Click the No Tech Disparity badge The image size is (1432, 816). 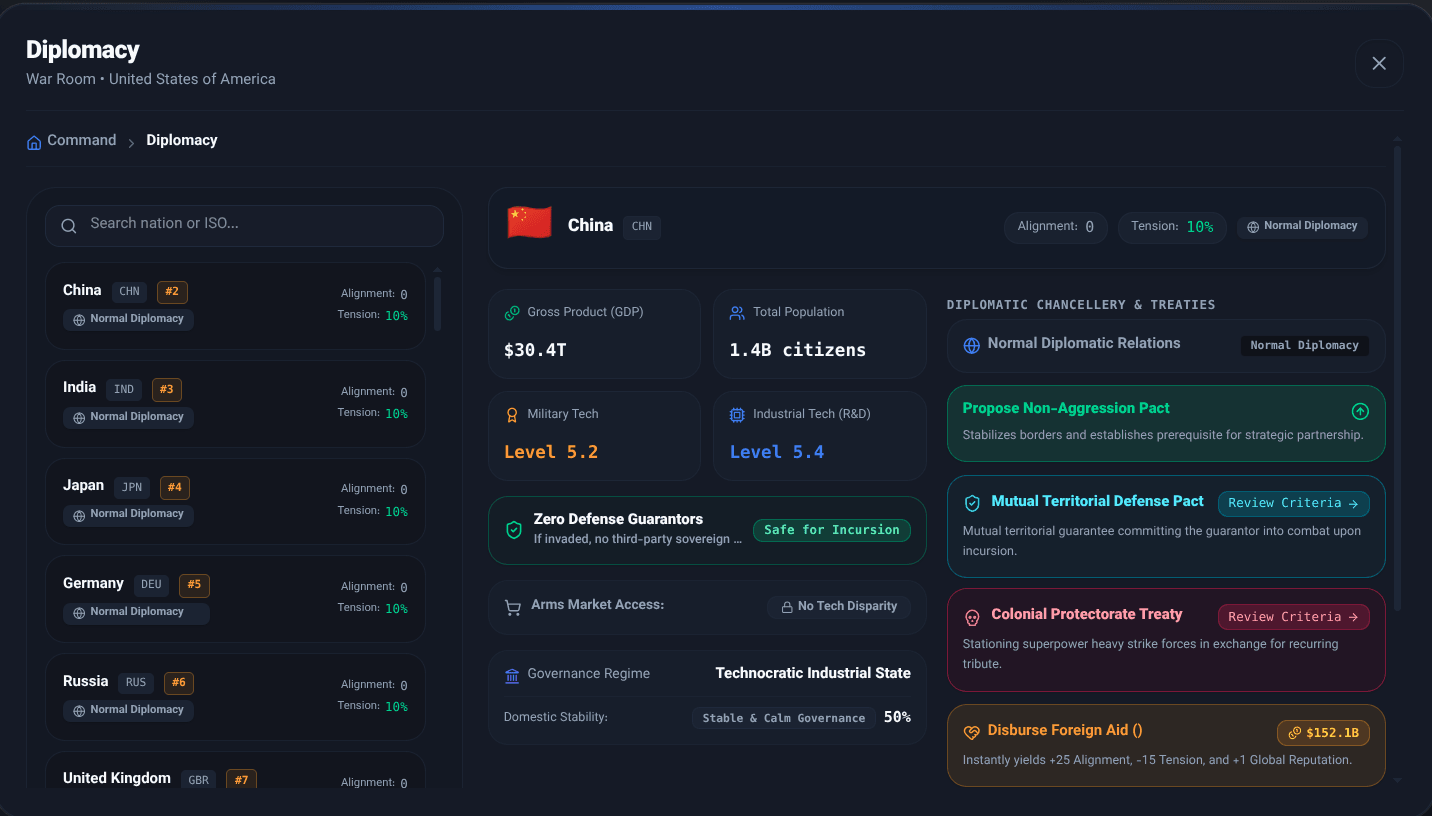(839, 607)
